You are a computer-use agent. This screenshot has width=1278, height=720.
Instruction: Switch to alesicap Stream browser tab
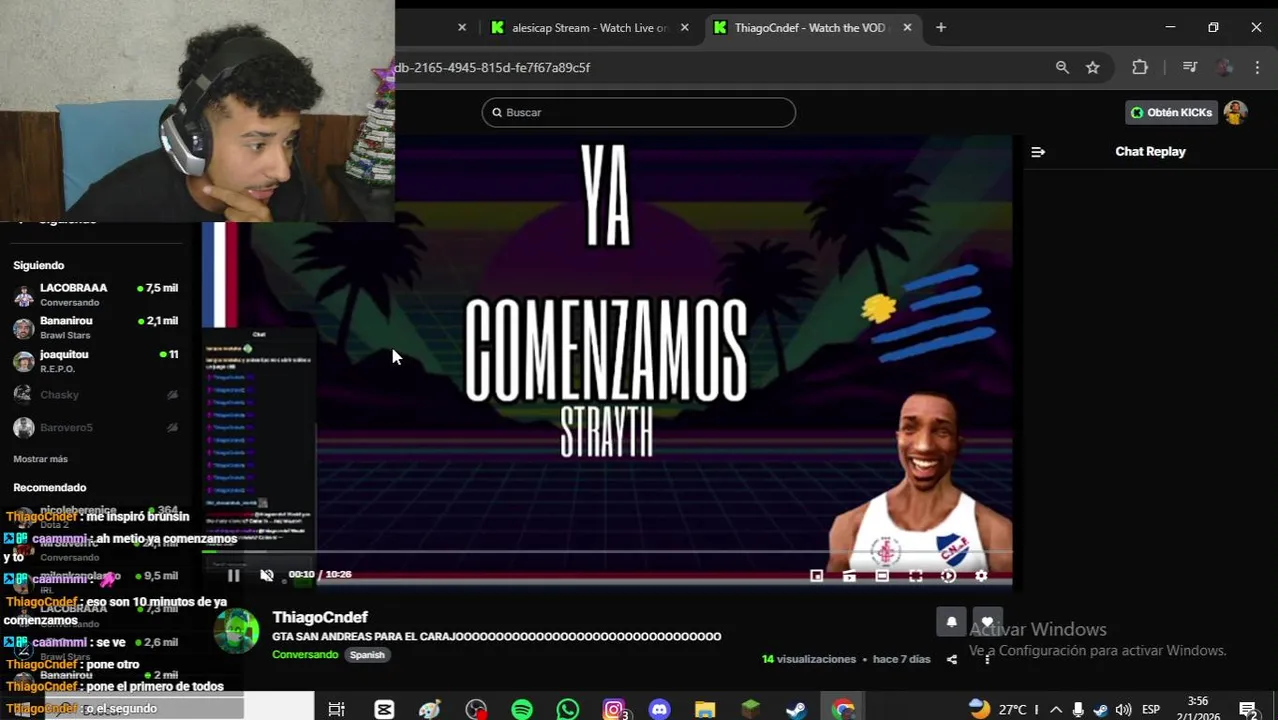[589, 28]
